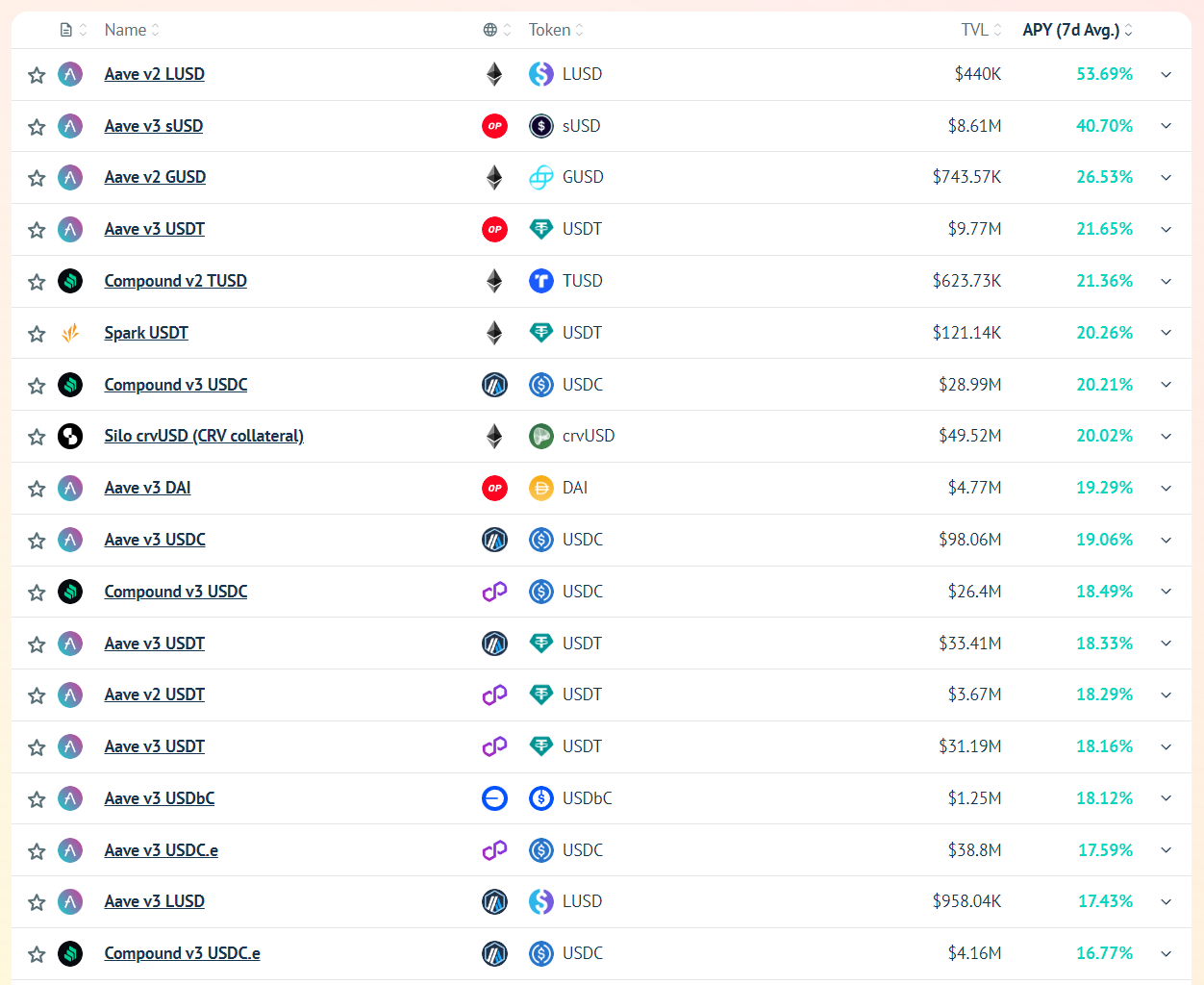Click the 53.69% APY value
The image size is (1204, 985).
[1104, 74]
